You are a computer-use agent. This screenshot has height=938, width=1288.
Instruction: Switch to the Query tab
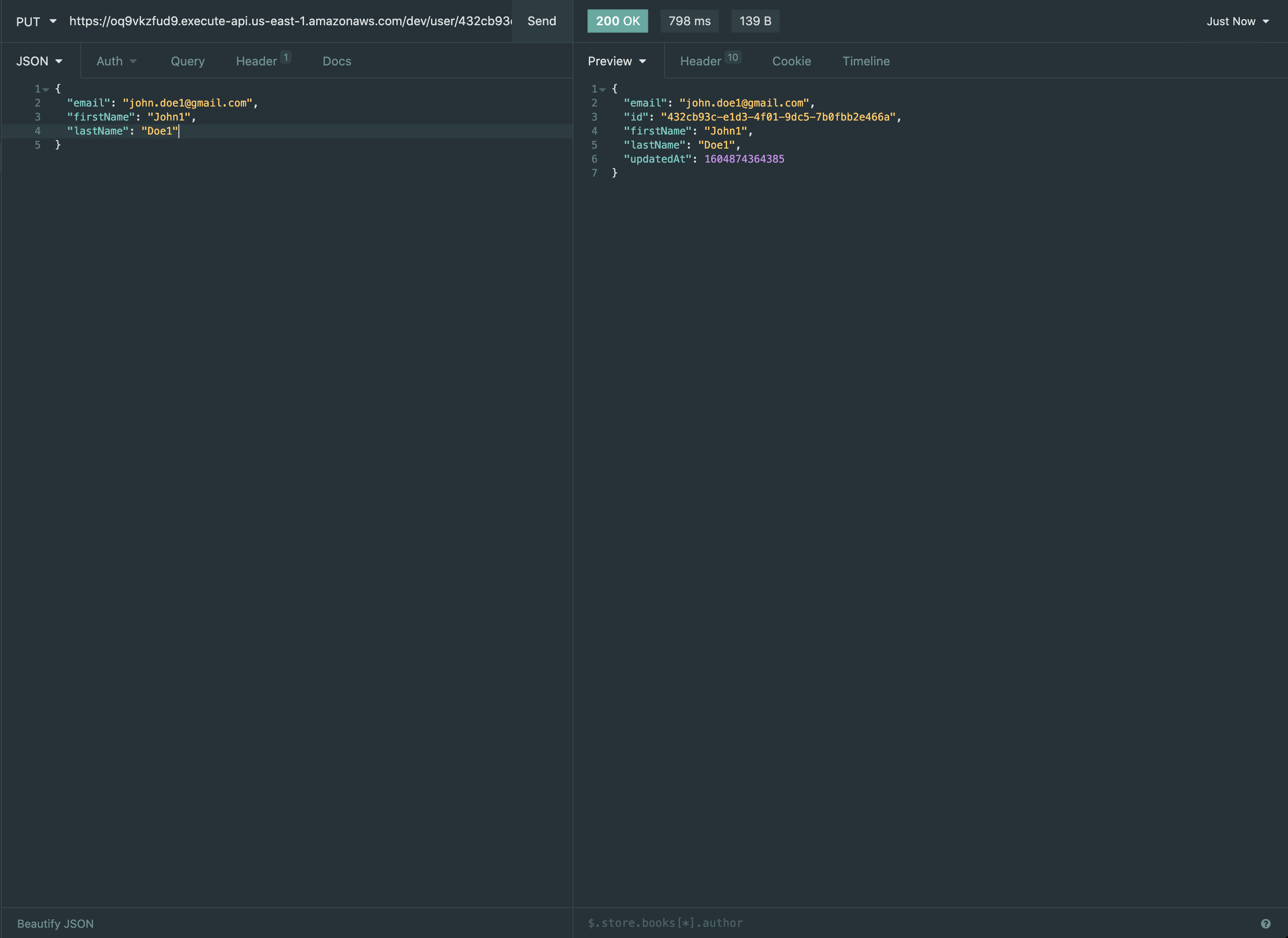[187, 61]
